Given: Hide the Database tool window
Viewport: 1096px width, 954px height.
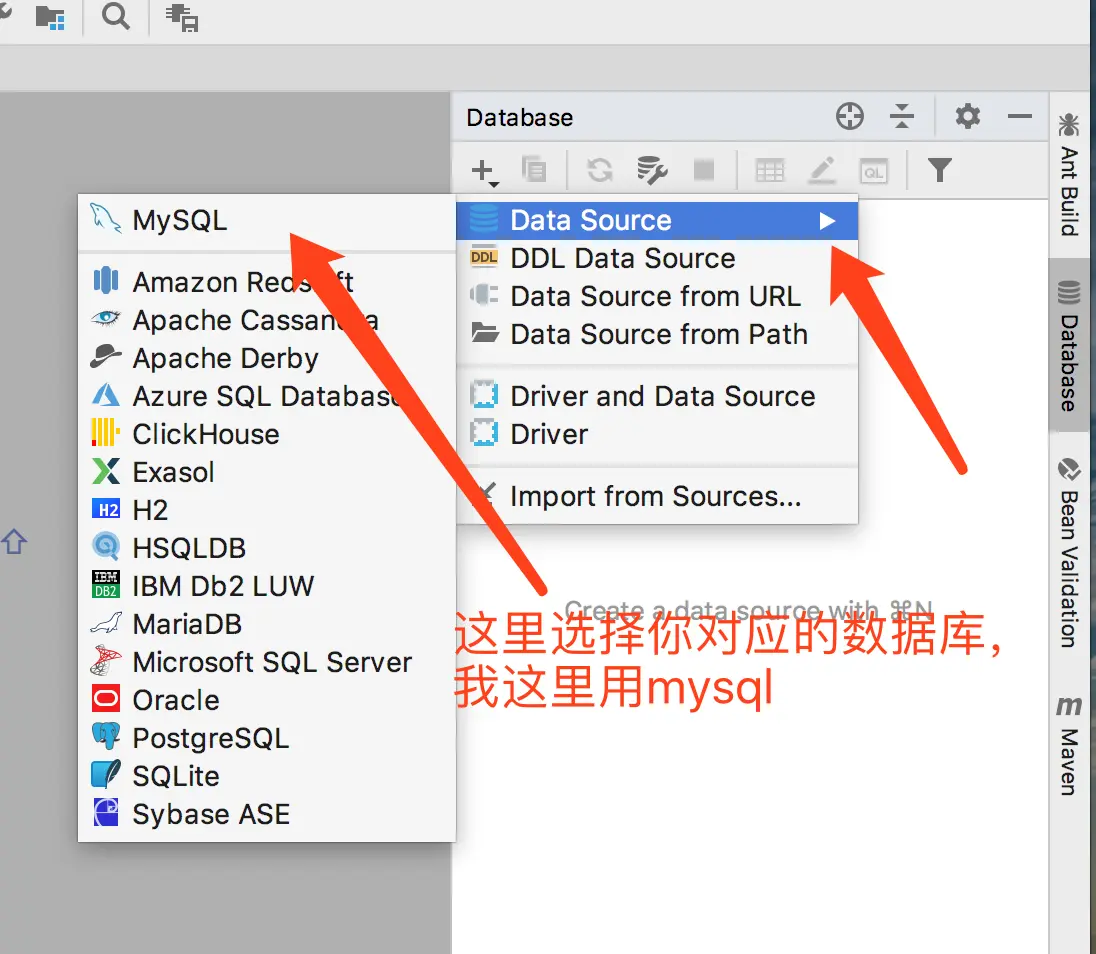Looking at the screenshot, I should click(1020, 116).
